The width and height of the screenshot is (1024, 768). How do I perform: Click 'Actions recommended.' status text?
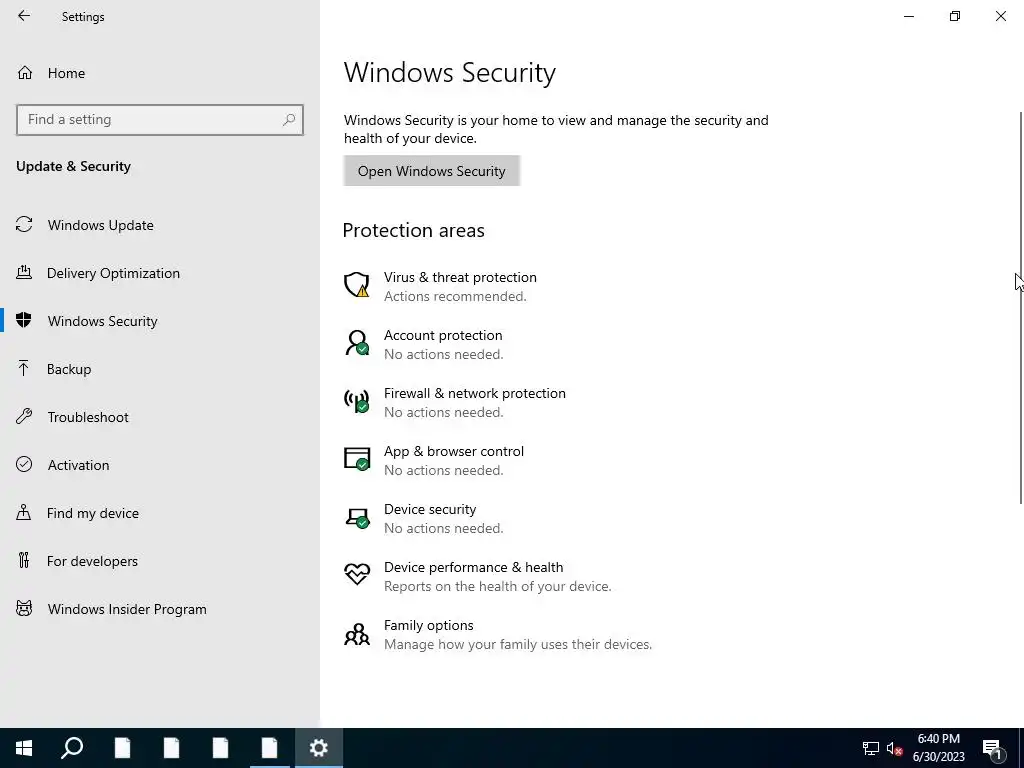tap(455, 296)
